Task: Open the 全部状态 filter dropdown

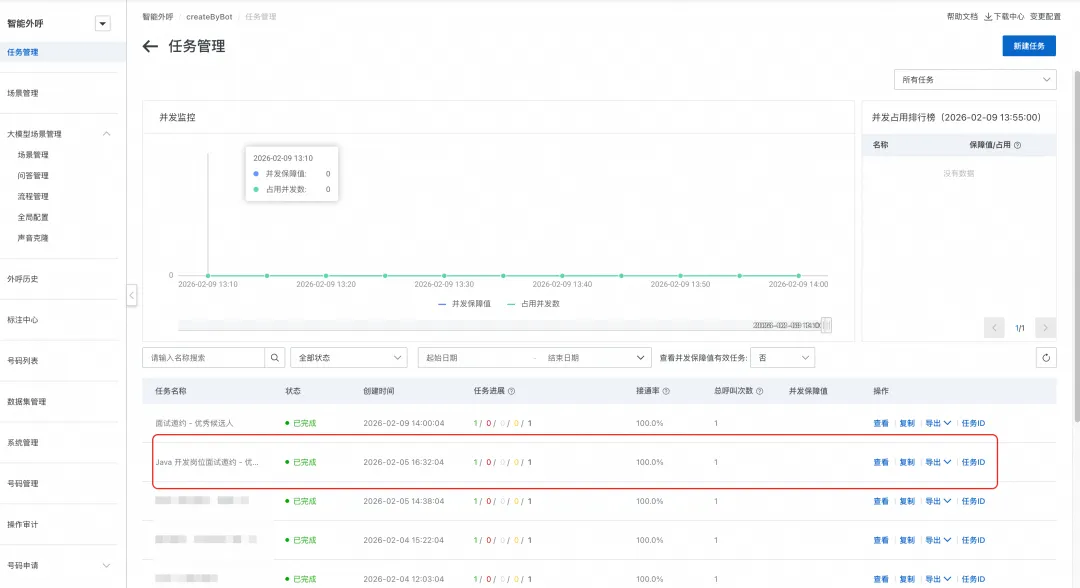Action: 349,358
